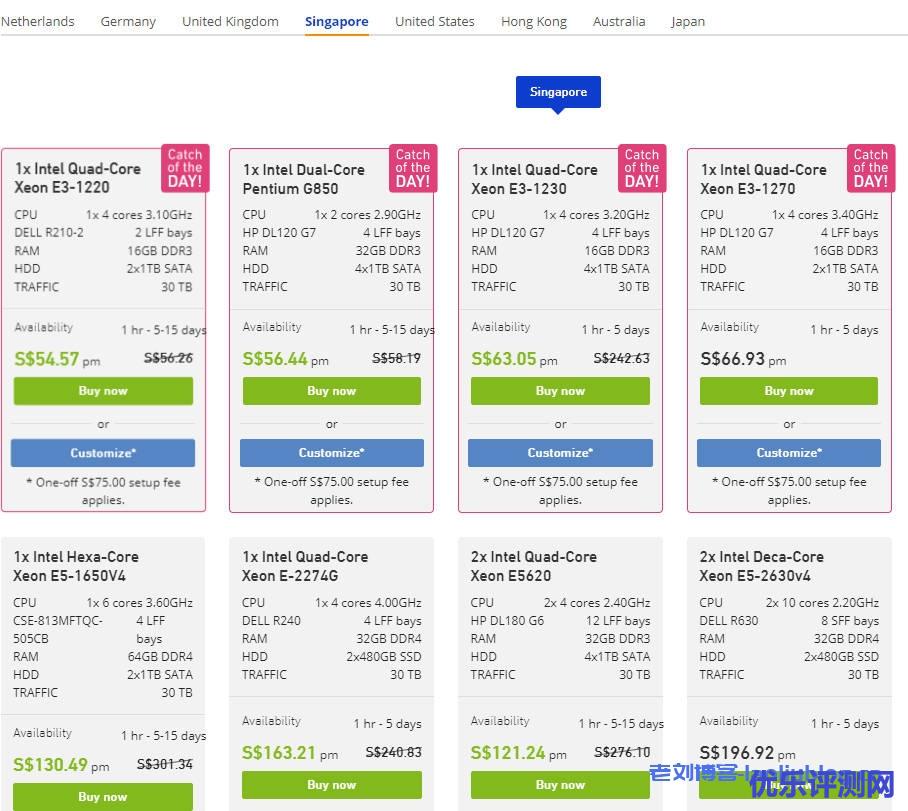Select the United Kingdom tab

pos(230,21)
